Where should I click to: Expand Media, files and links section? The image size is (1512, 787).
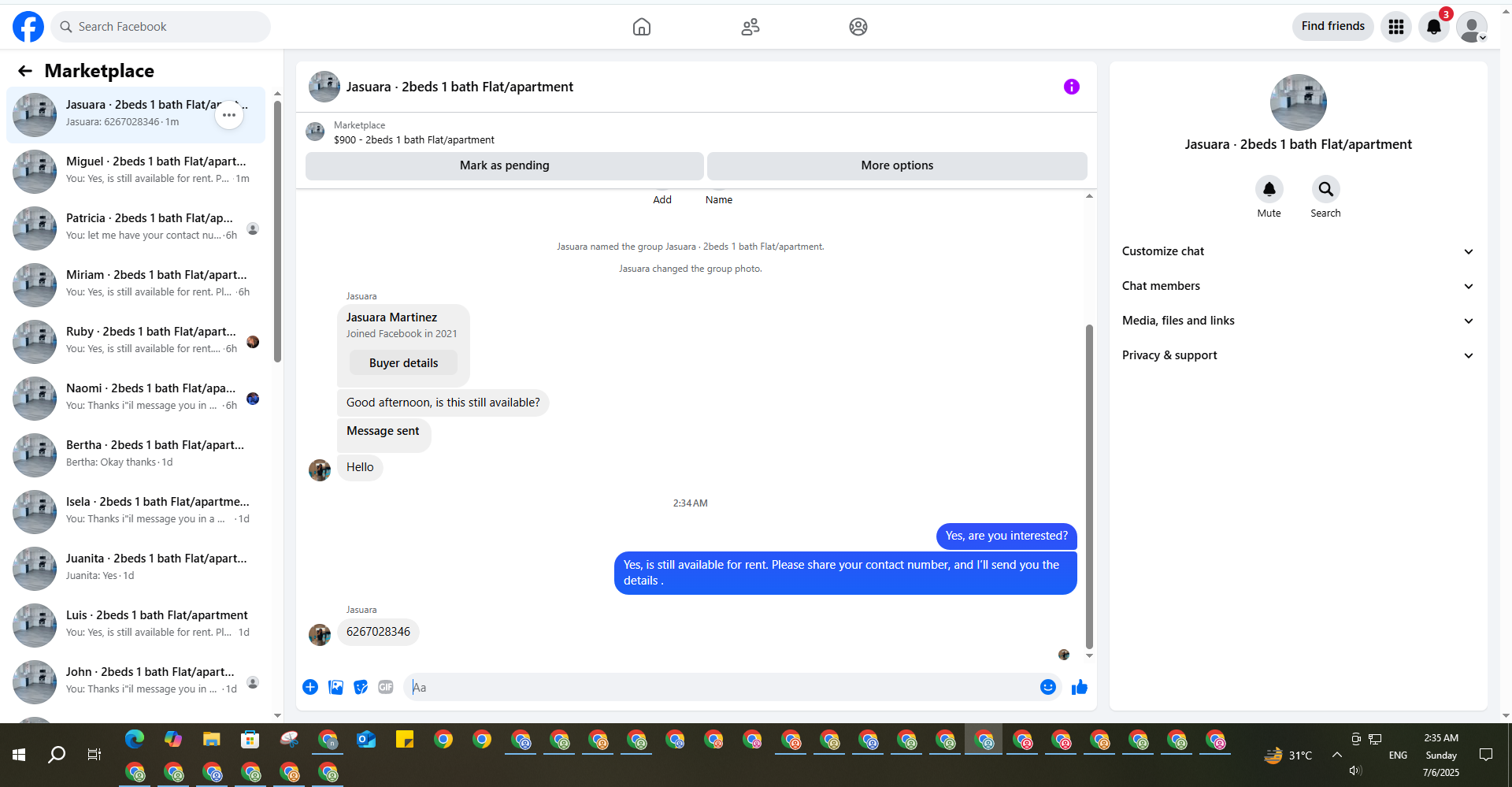(1298, 321)
